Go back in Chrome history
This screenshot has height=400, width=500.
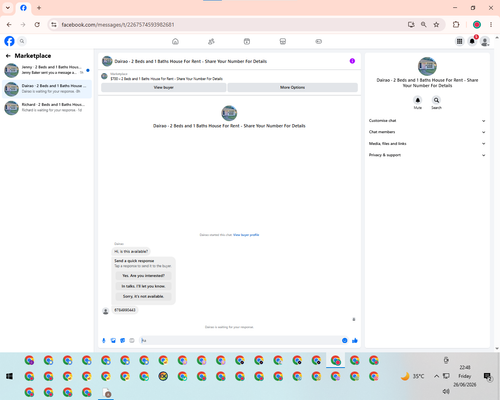[x=9, y=25]
